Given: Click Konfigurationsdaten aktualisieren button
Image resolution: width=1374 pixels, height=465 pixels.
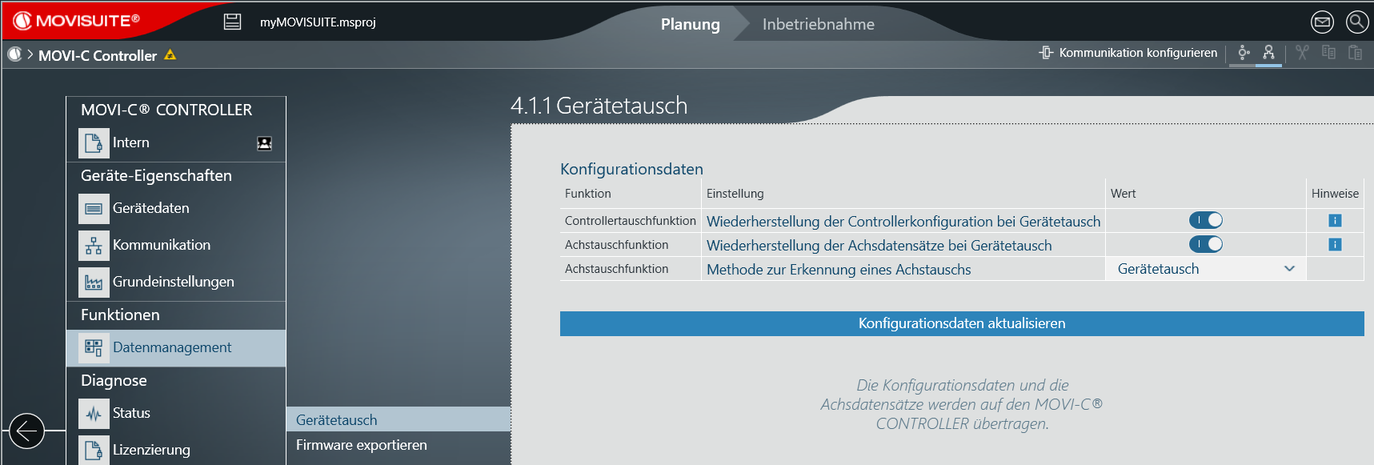Looking at the screenshot, I should pyautogui.click(x=961, y=324).
